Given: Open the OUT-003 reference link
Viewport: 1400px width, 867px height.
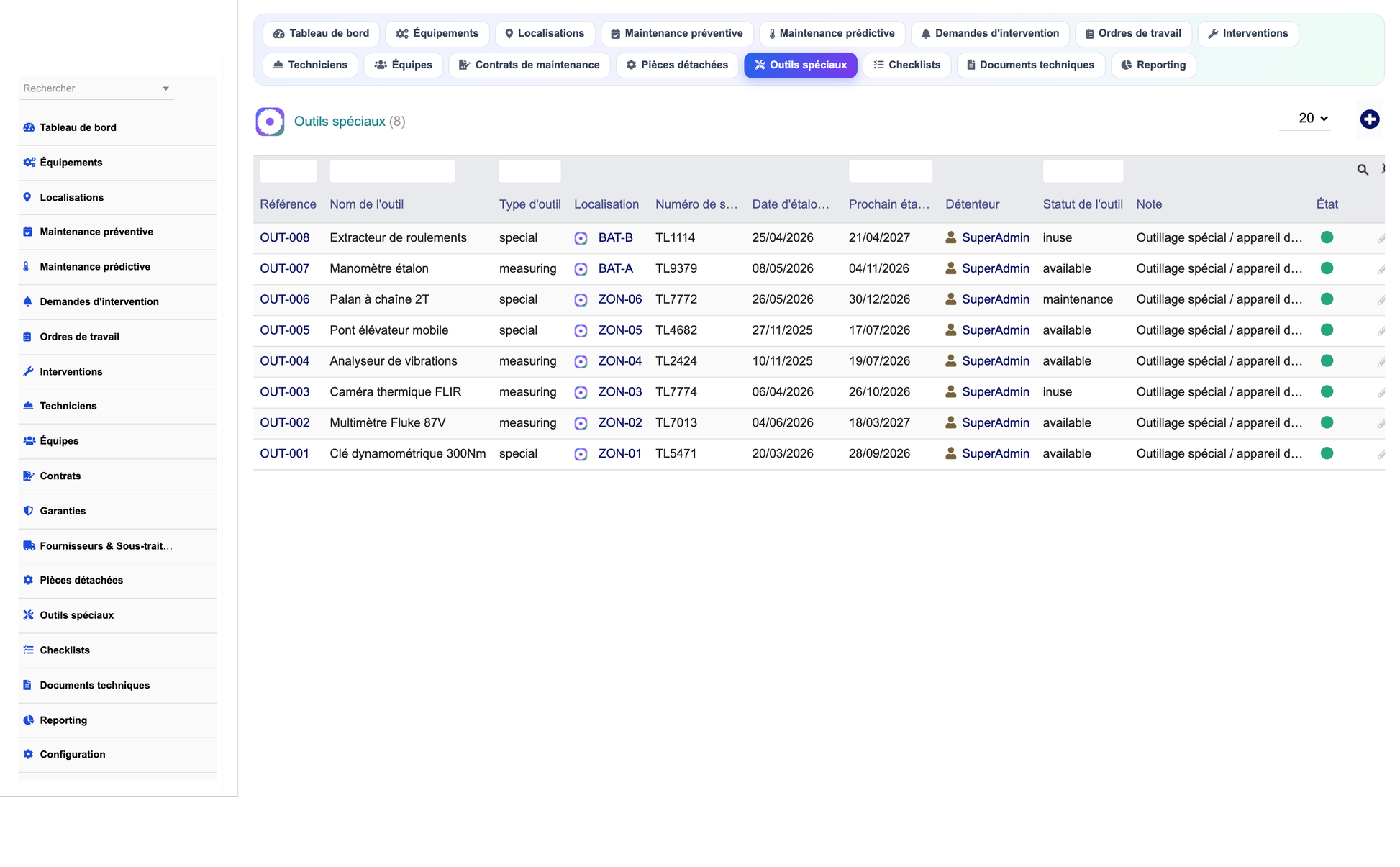Looking at the screenshot, I should (284, 392).
